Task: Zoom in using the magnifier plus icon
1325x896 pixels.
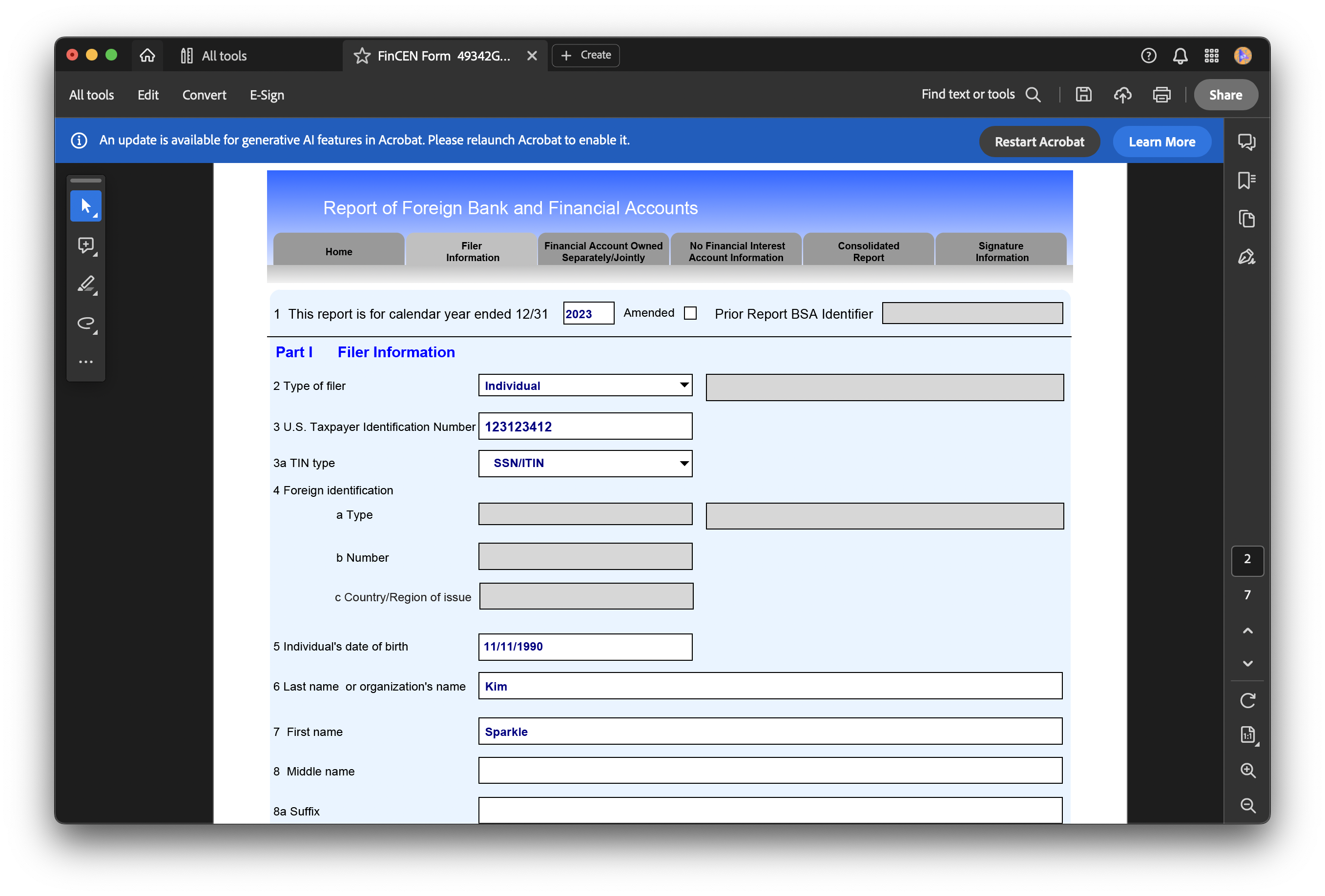Action: pos(1247,770)
